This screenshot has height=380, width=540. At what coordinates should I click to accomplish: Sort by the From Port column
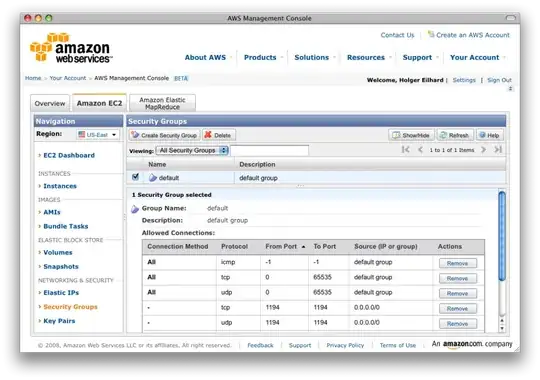pyautogui.click(x=285, y=247)
